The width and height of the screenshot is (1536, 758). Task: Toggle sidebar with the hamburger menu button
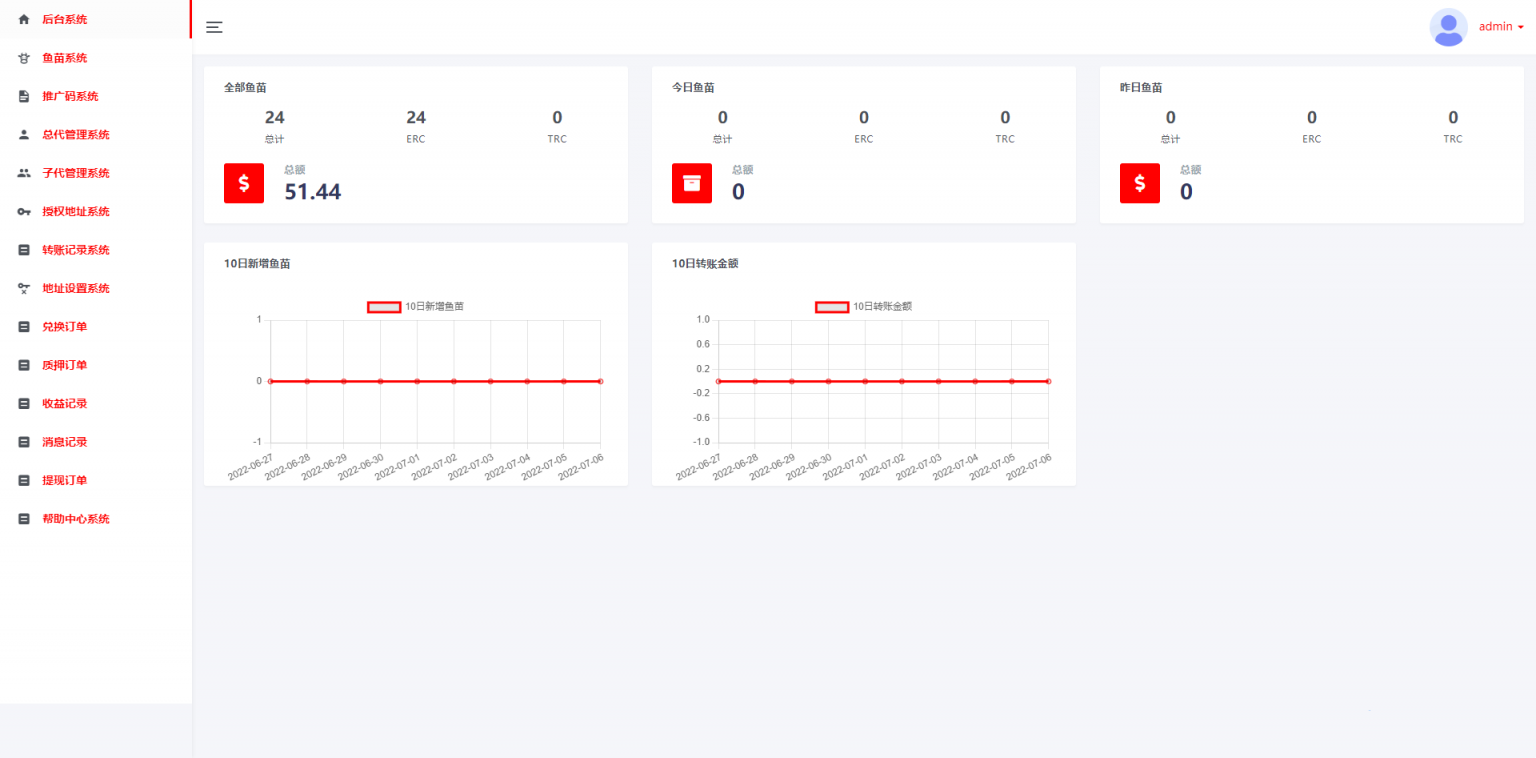pyautogui.click(x=214, y=27)
